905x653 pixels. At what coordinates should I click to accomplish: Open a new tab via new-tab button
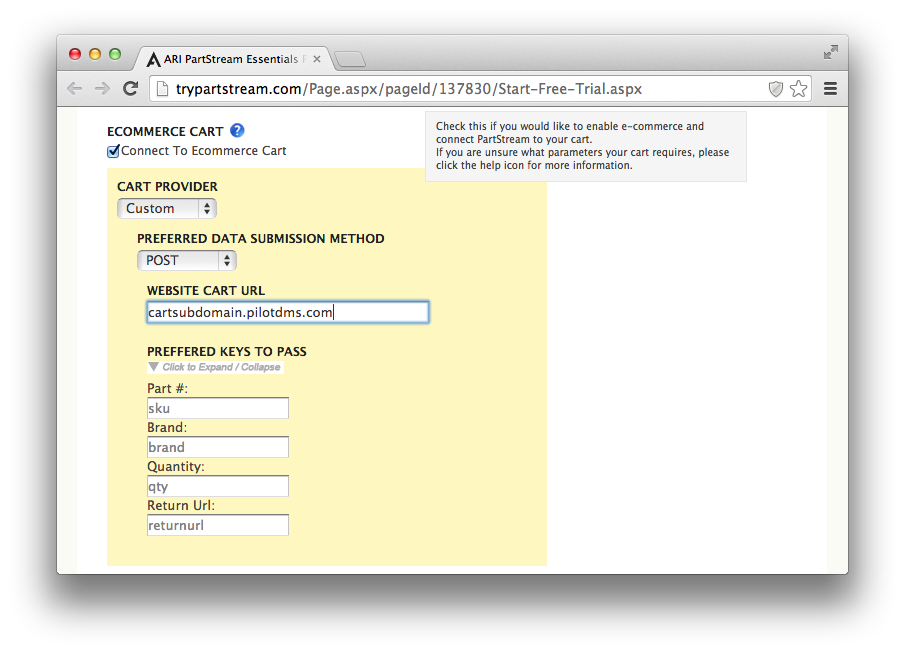click(x=350, y=60)
